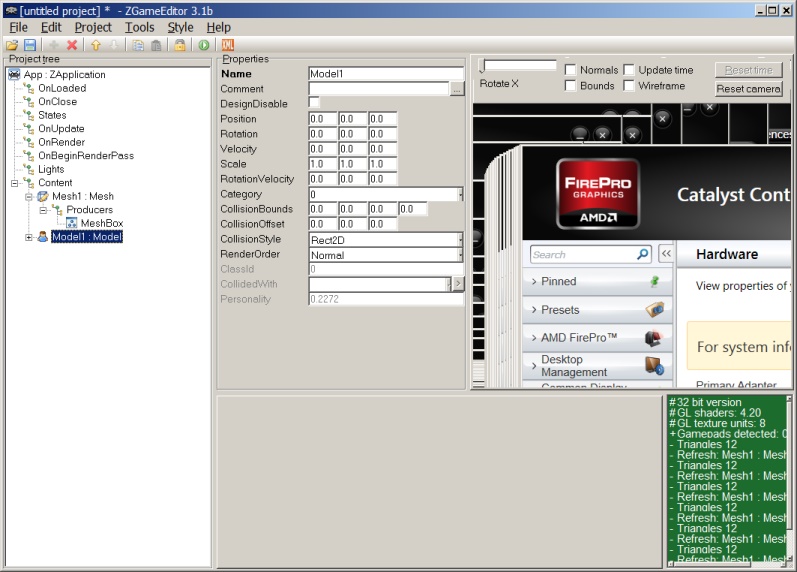Image resolution: width=797 pixels, height=572 pixels.
Task: Click the FirePro Graphics AMD logo
Action: (598, 194)
